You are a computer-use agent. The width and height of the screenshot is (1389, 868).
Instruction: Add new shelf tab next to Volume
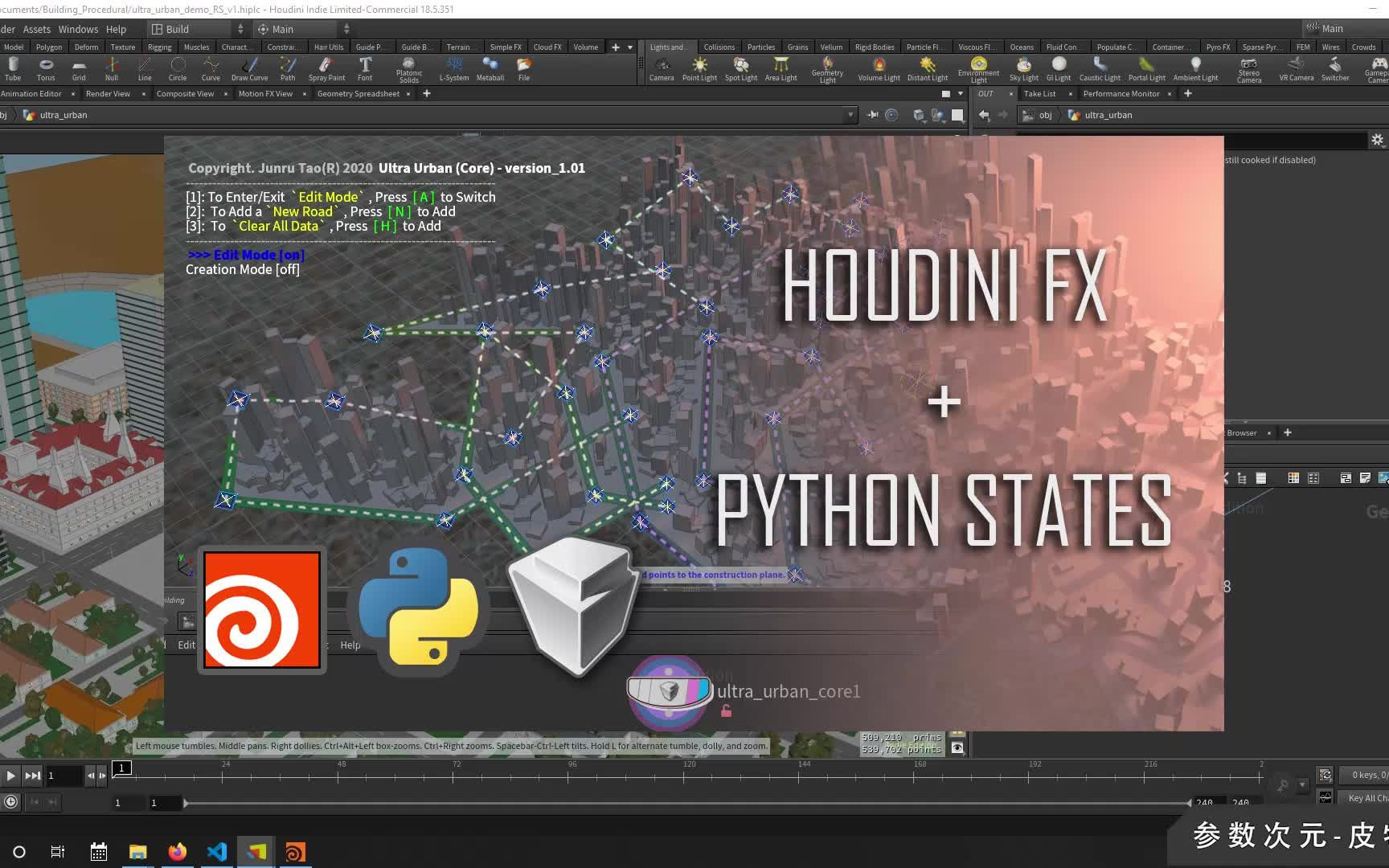616,47
